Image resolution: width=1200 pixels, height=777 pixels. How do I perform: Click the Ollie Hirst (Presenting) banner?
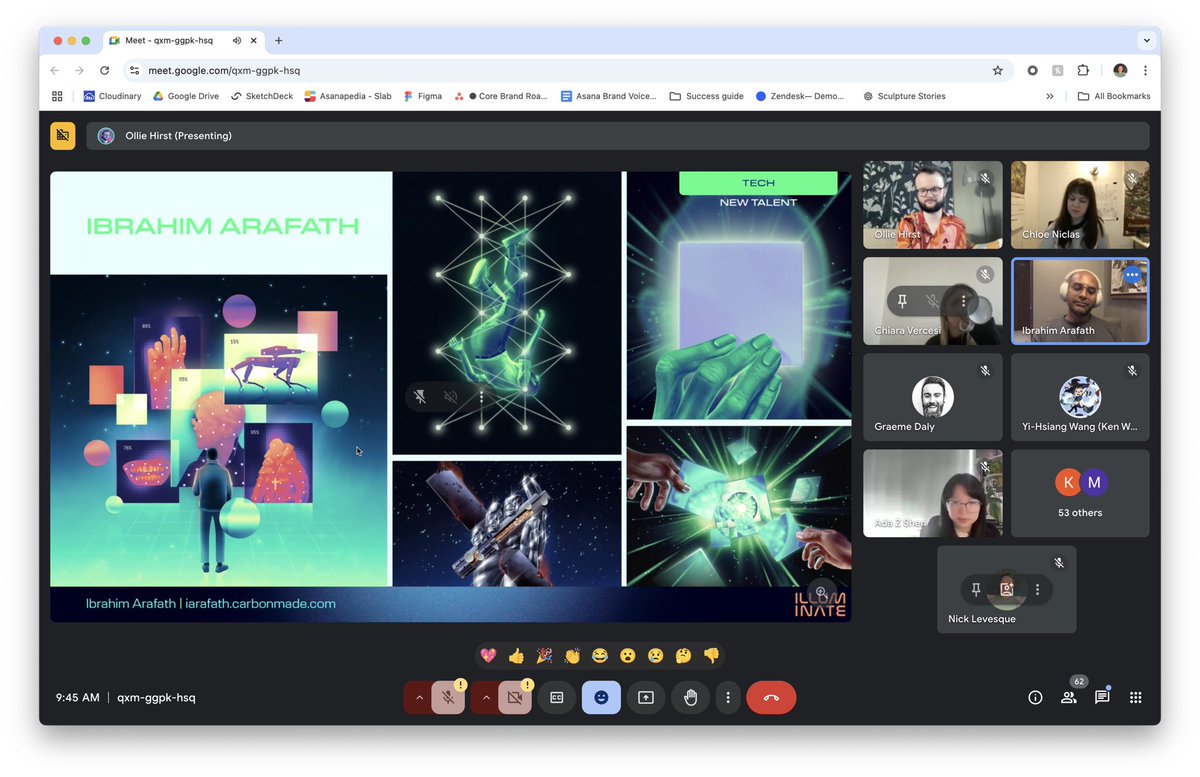click(x=618, y=135)
